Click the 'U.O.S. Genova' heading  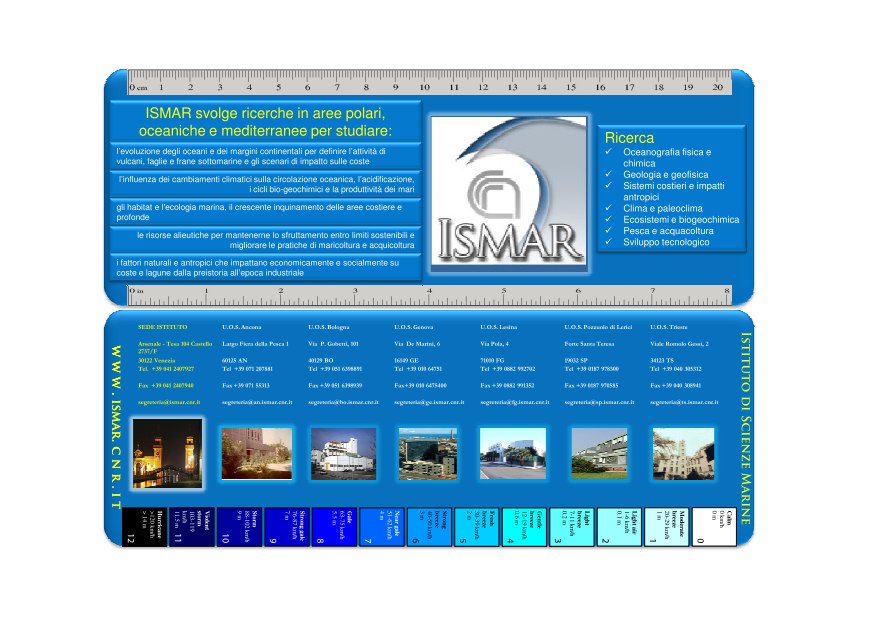pos(413,327)
